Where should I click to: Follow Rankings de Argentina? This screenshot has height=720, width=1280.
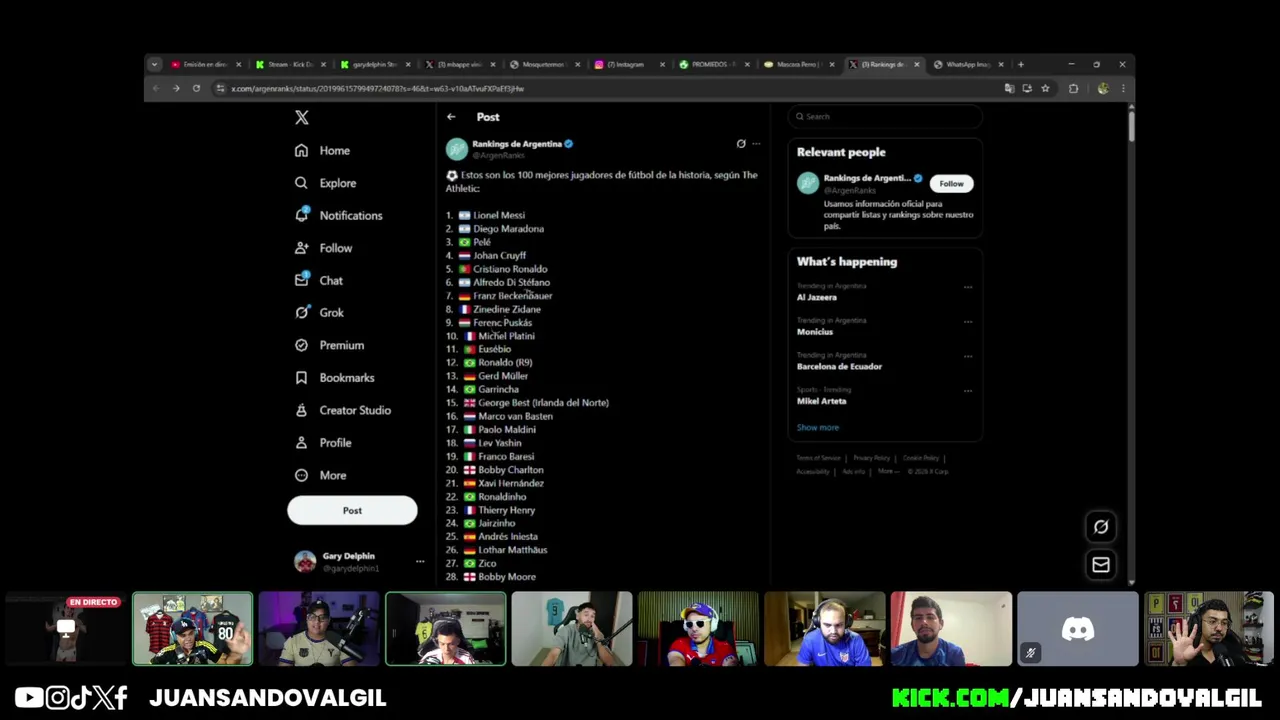coord(951,184)
